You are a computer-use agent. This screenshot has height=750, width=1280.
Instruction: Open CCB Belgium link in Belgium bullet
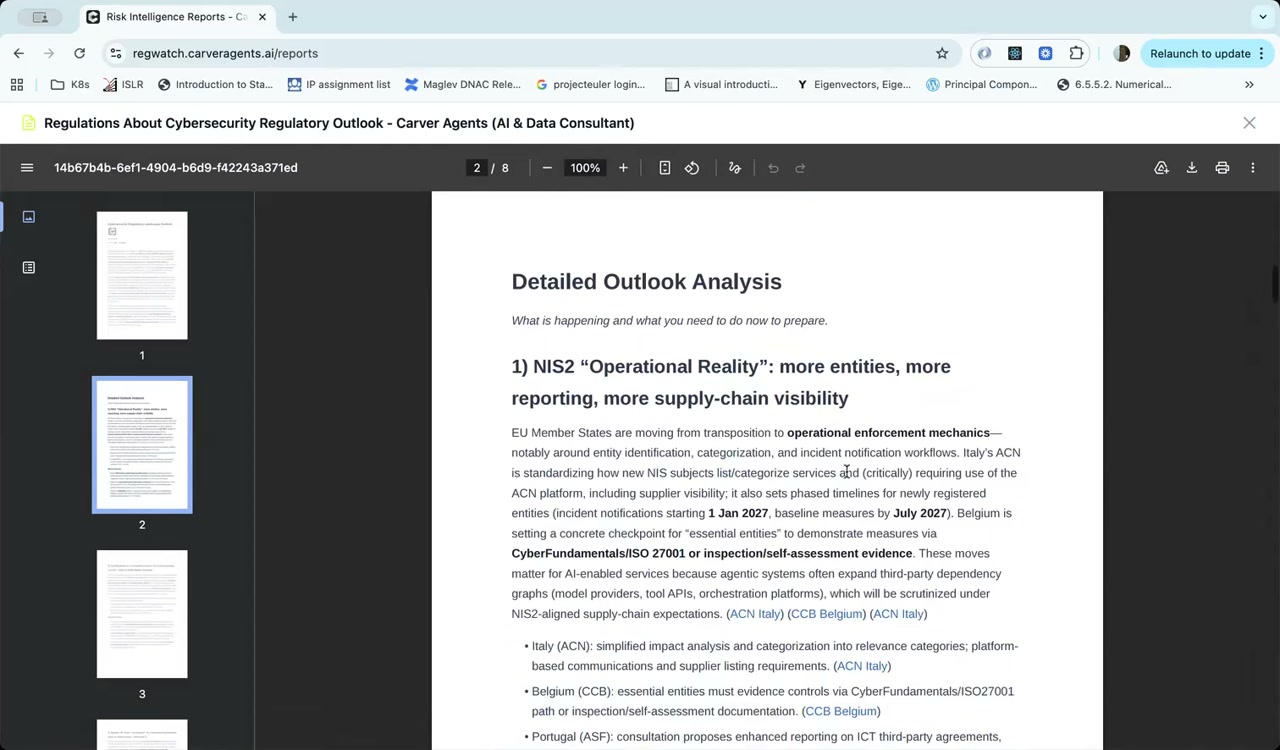click(841, 711)
